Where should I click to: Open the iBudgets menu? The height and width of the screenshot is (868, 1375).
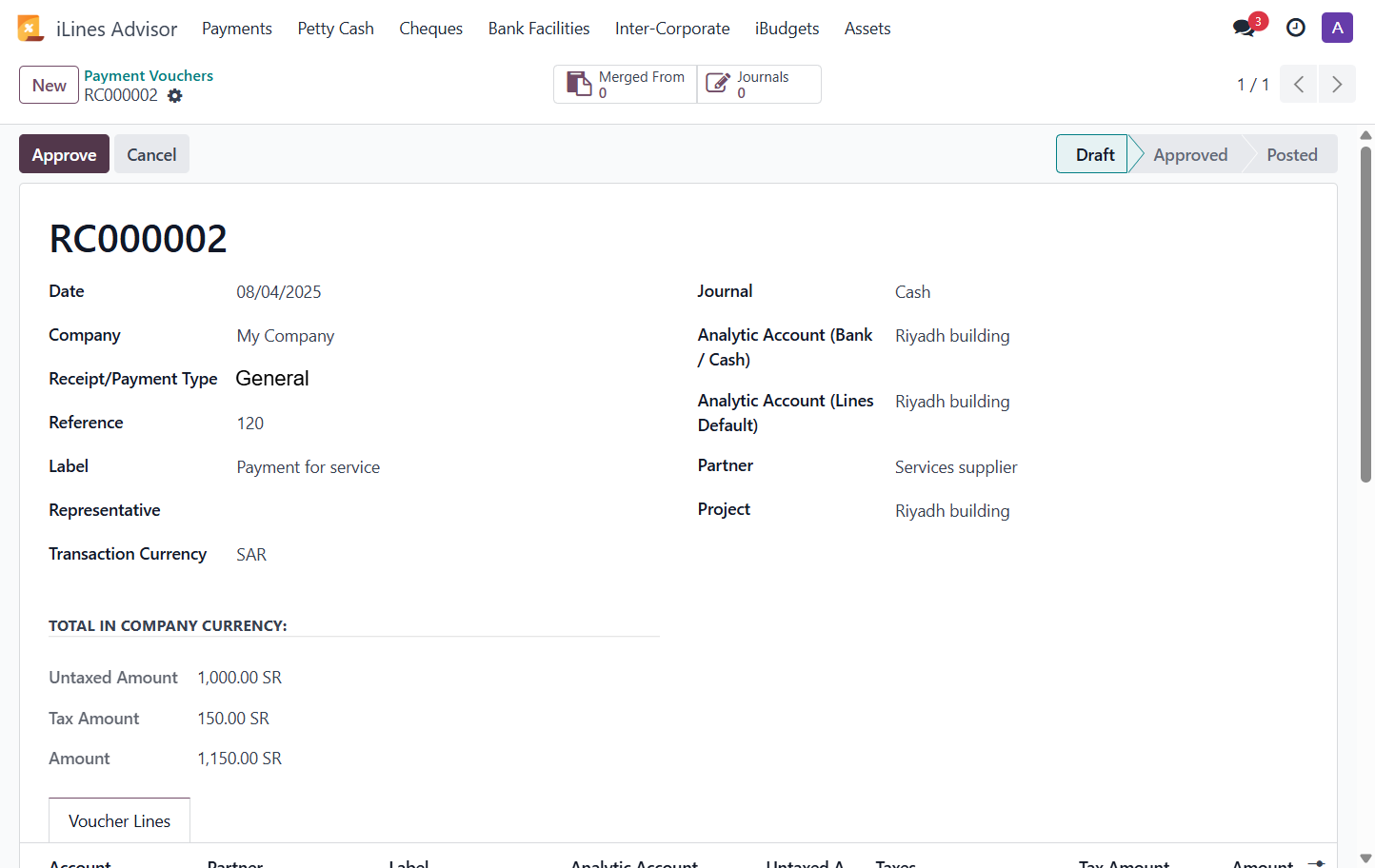(787, 29)
